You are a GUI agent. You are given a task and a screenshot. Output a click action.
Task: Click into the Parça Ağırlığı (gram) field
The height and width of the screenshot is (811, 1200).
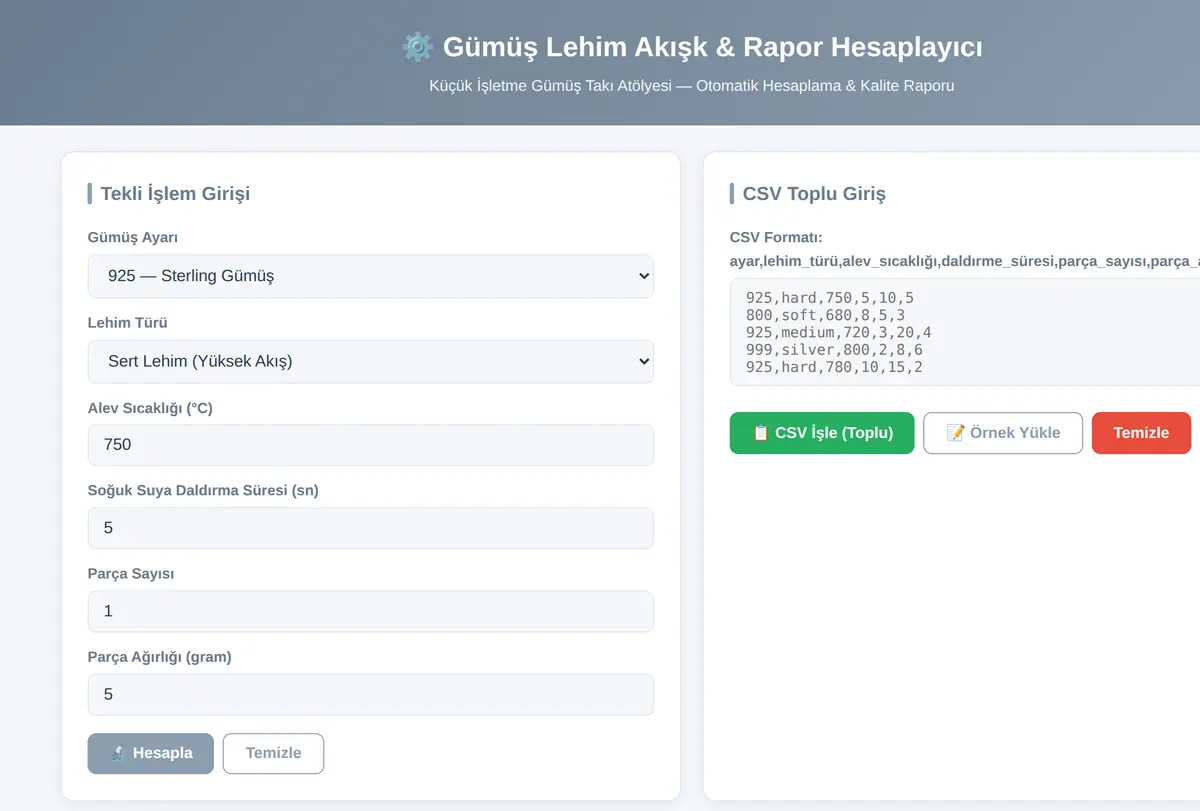pos(371,694)
